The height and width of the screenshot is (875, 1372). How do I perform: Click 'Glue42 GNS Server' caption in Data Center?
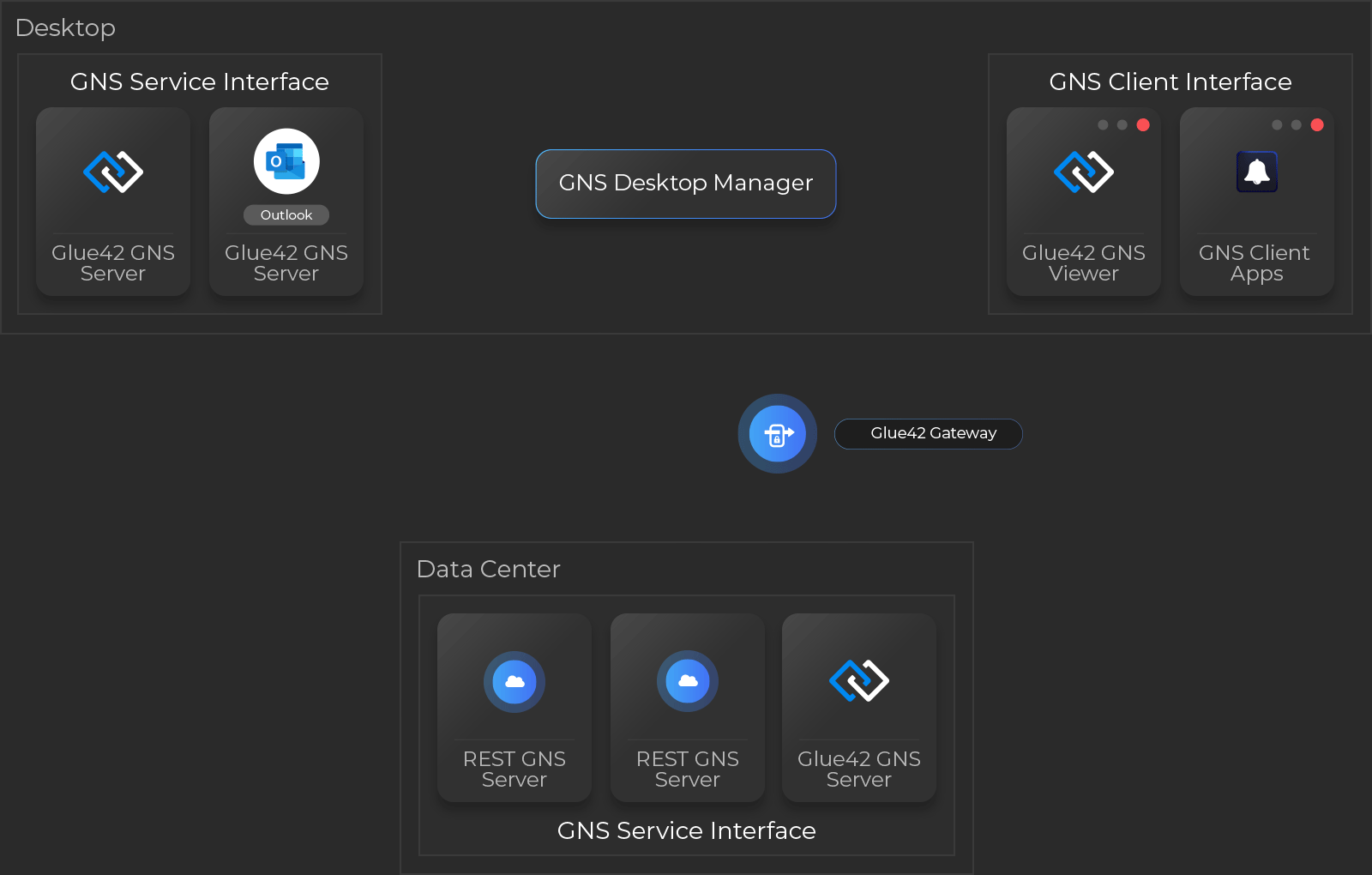click(859, 769)
